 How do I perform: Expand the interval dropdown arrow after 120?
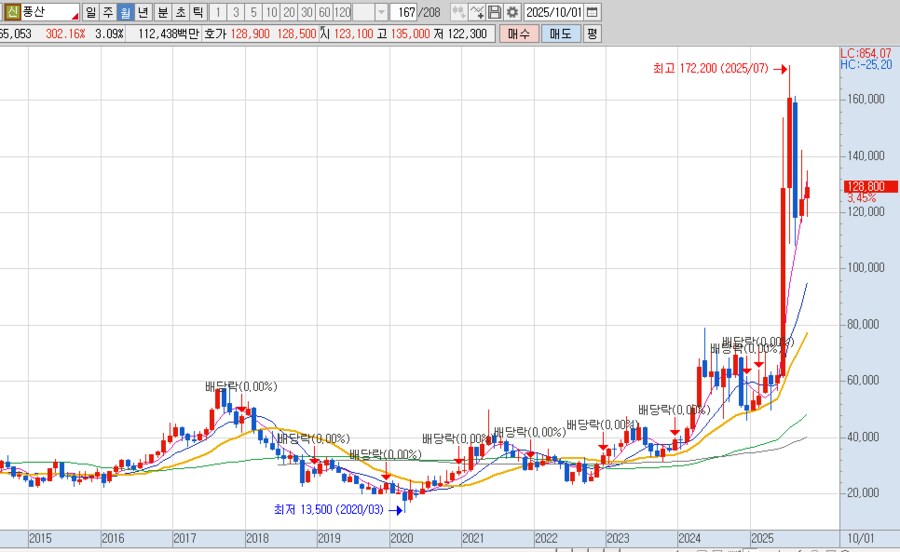pyautogui.click(x=381, y=13)
